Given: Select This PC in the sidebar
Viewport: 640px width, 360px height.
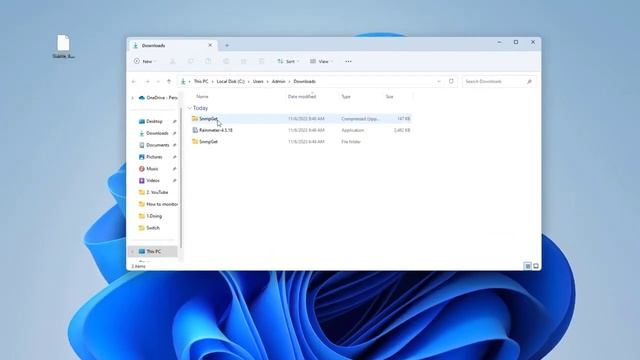Looking at the screenshot, I should [x=153, y=251].
